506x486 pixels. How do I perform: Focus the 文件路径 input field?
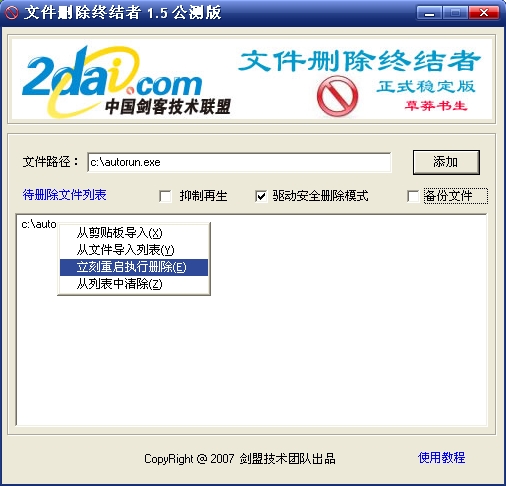click(239, 162)
